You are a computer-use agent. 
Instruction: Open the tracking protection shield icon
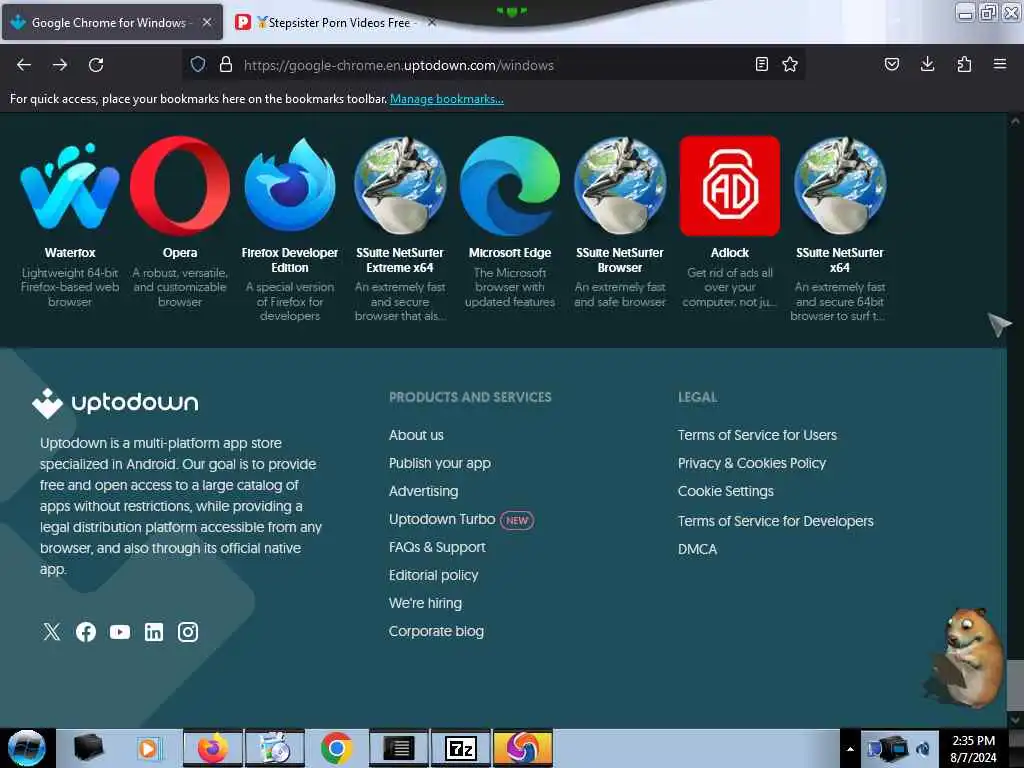coord(198,64)
